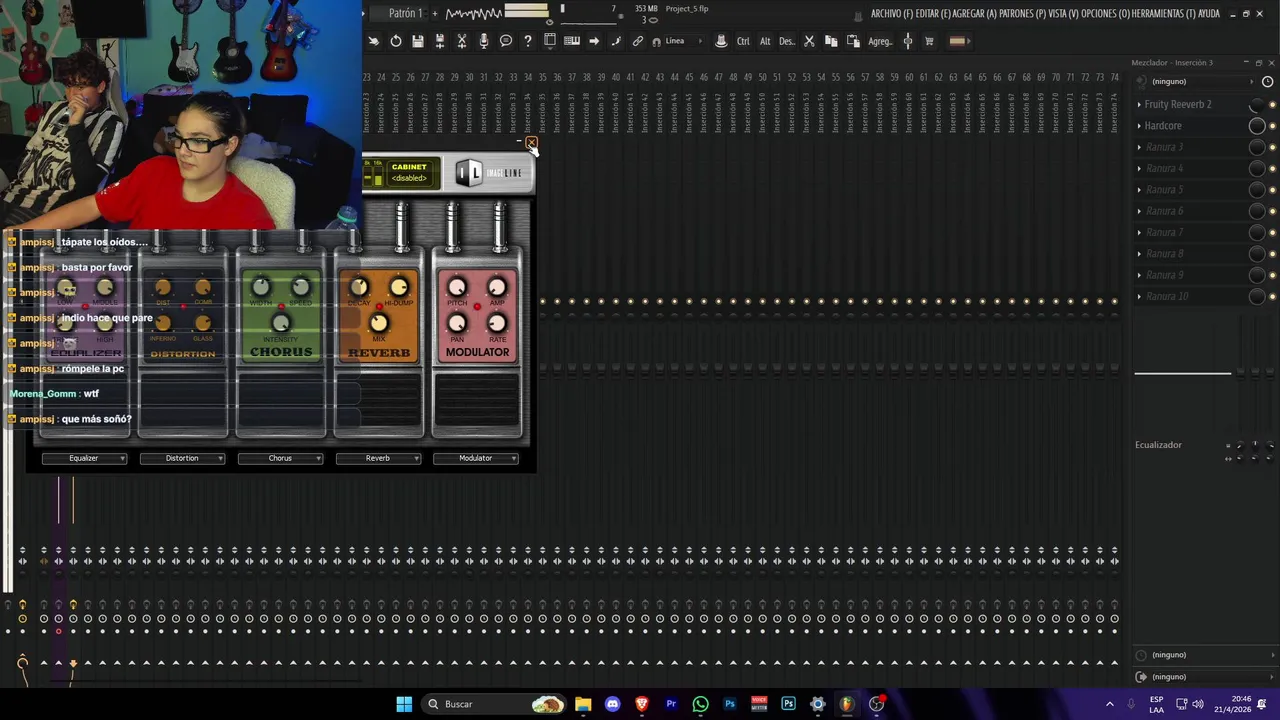Click the brush tool icon in toolbar

[616, 41]
